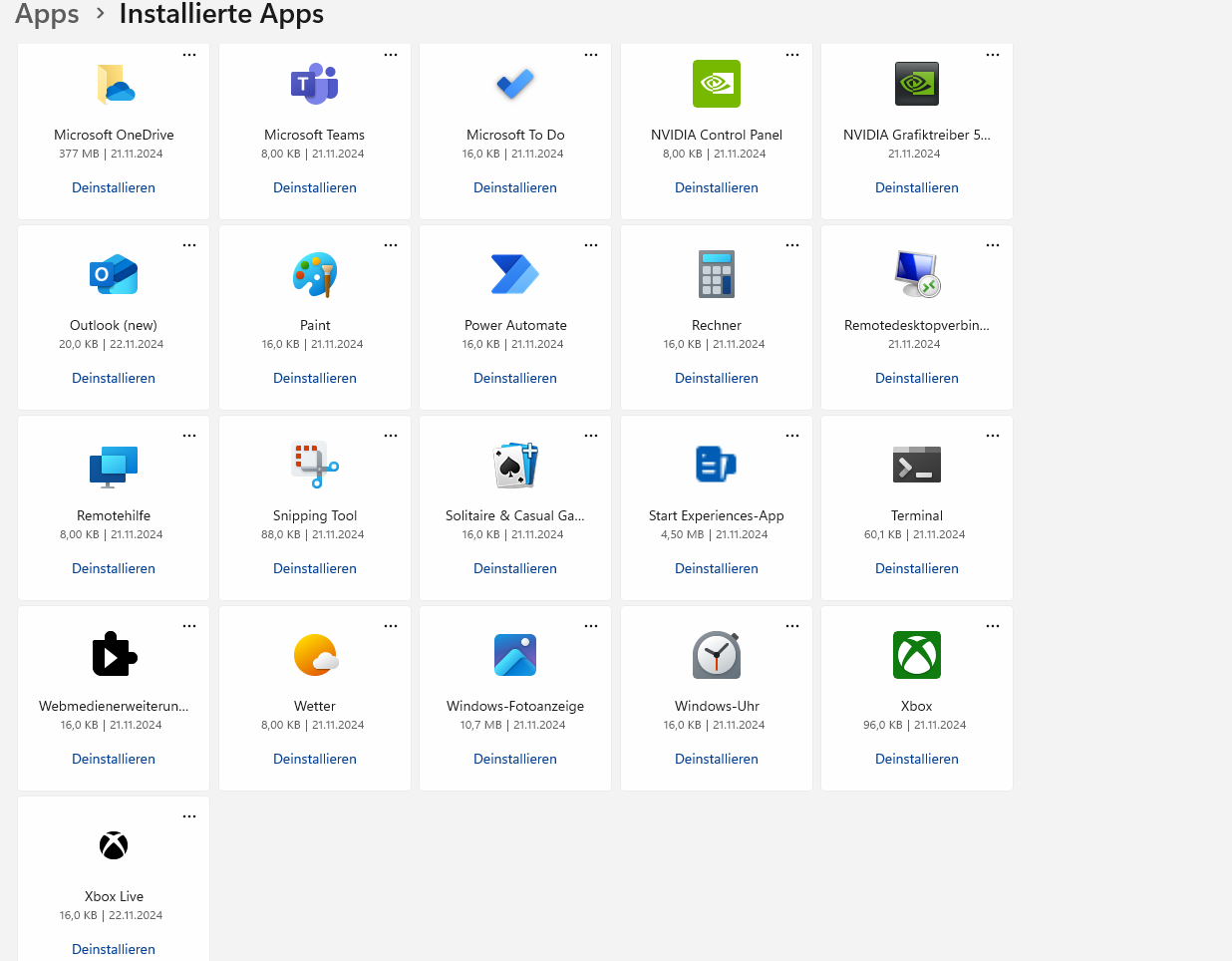Open more options for Microsoft OneDrive
This screenshot has width=1232, height=961.
pyautogui.click(x=189, y=55)
